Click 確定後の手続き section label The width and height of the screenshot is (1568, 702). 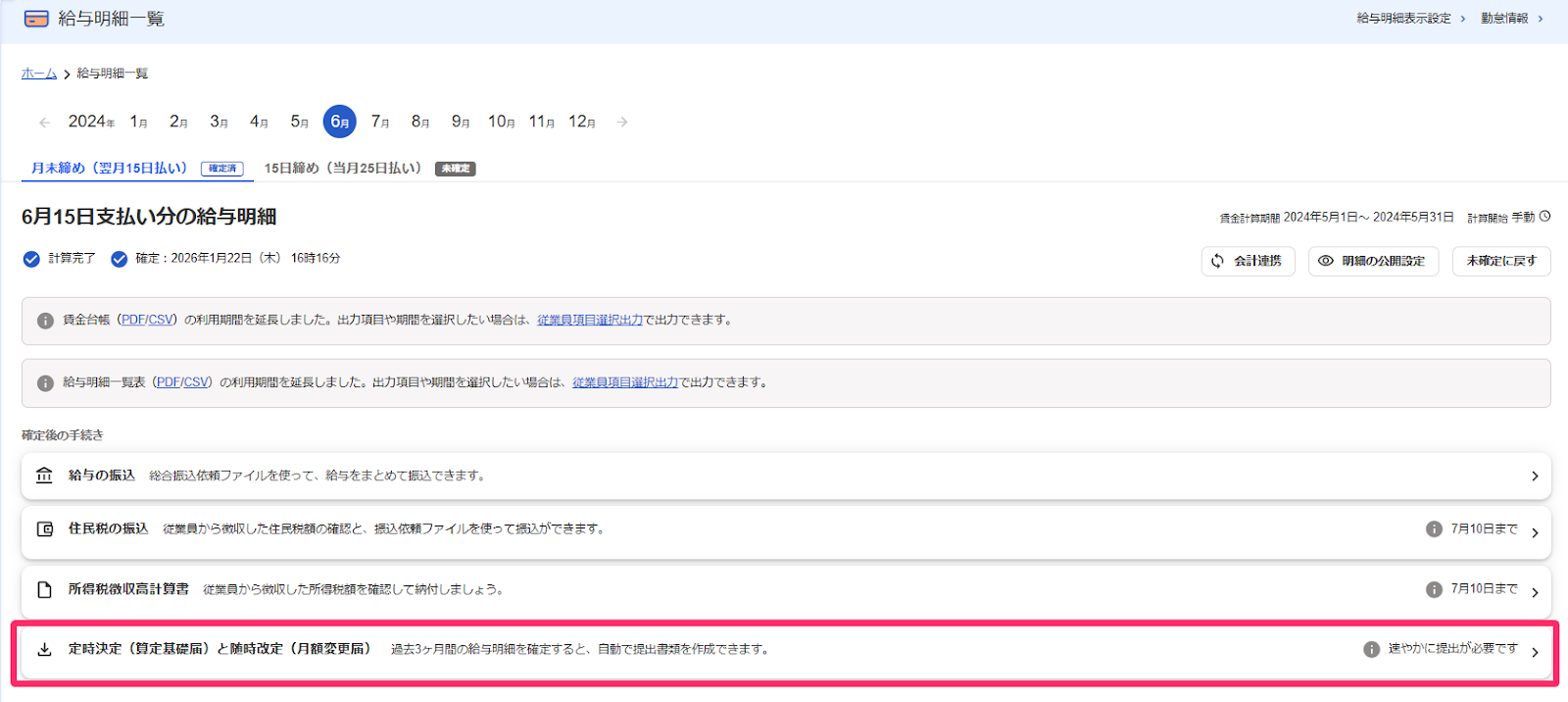point(63,435)
